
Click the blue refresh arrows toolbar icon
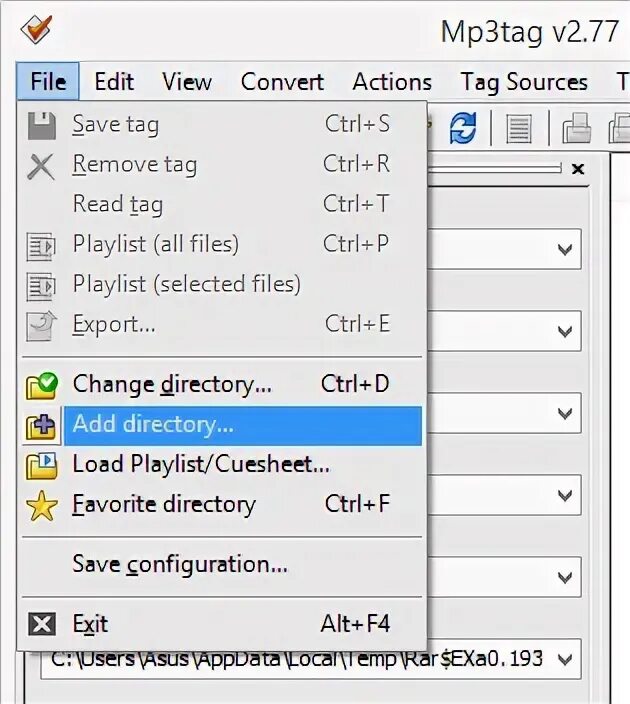[x=462, y=127]
